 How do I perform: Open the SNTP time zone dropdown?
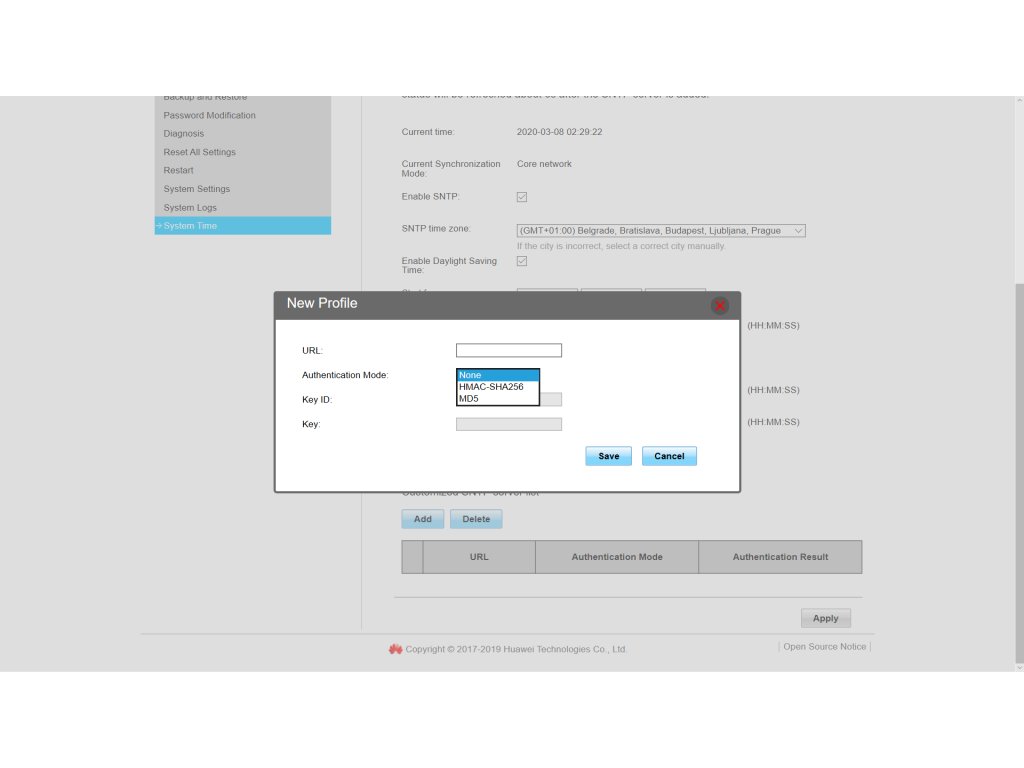click(661, 231)
